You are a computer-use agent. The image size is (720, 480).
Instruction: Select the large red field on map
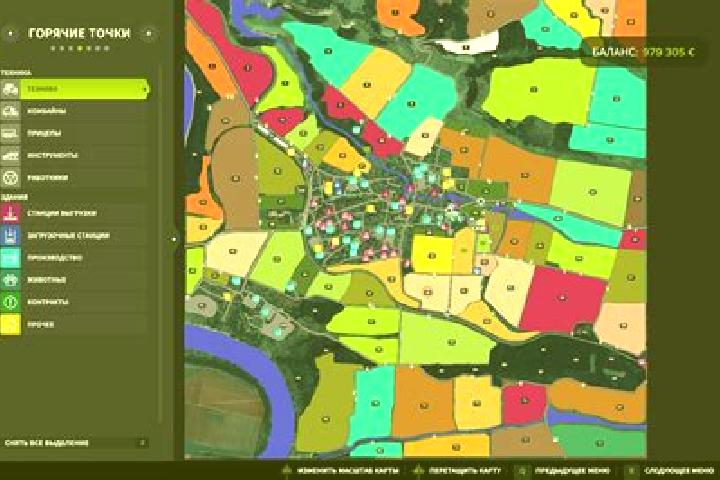click(x=561, y=299)
